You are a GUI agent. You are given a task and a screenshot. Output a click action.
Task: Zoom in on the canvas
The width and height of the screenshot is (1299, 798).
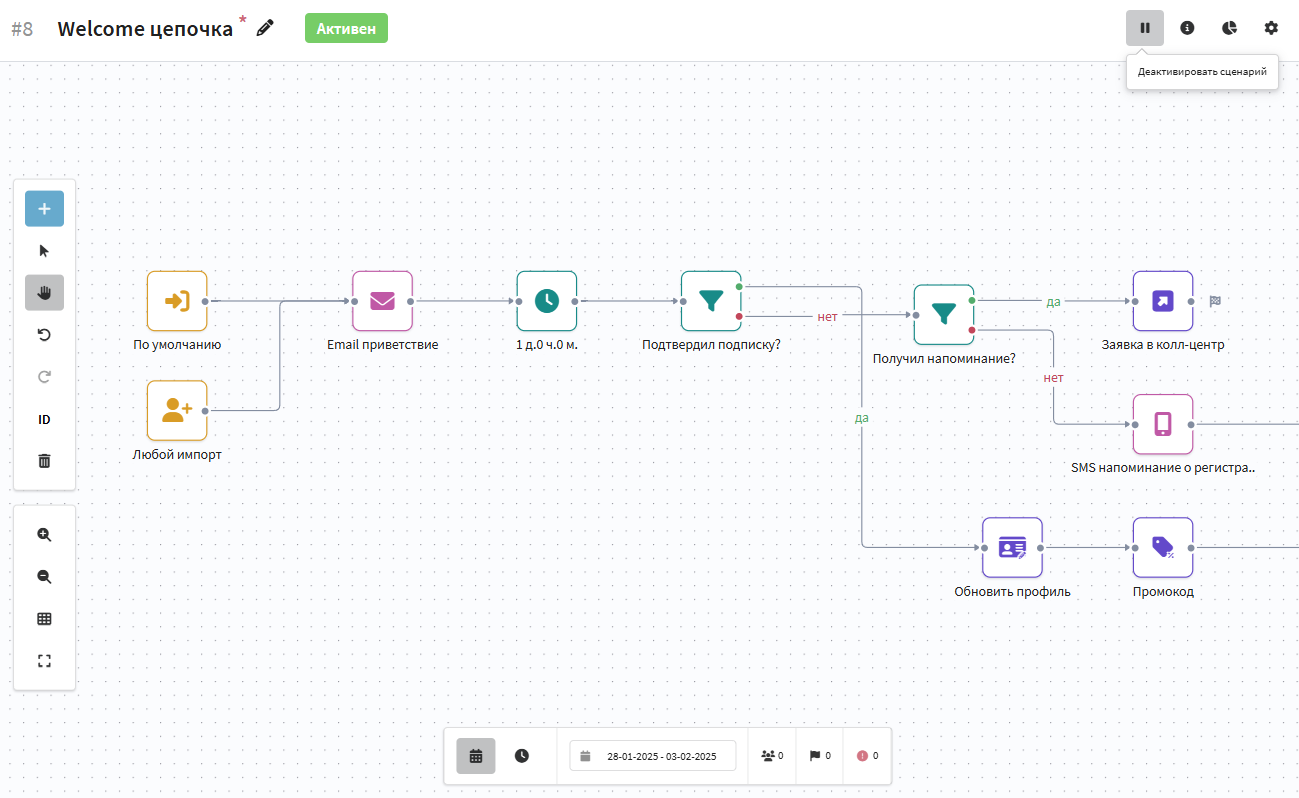click(x=44, y=535)
